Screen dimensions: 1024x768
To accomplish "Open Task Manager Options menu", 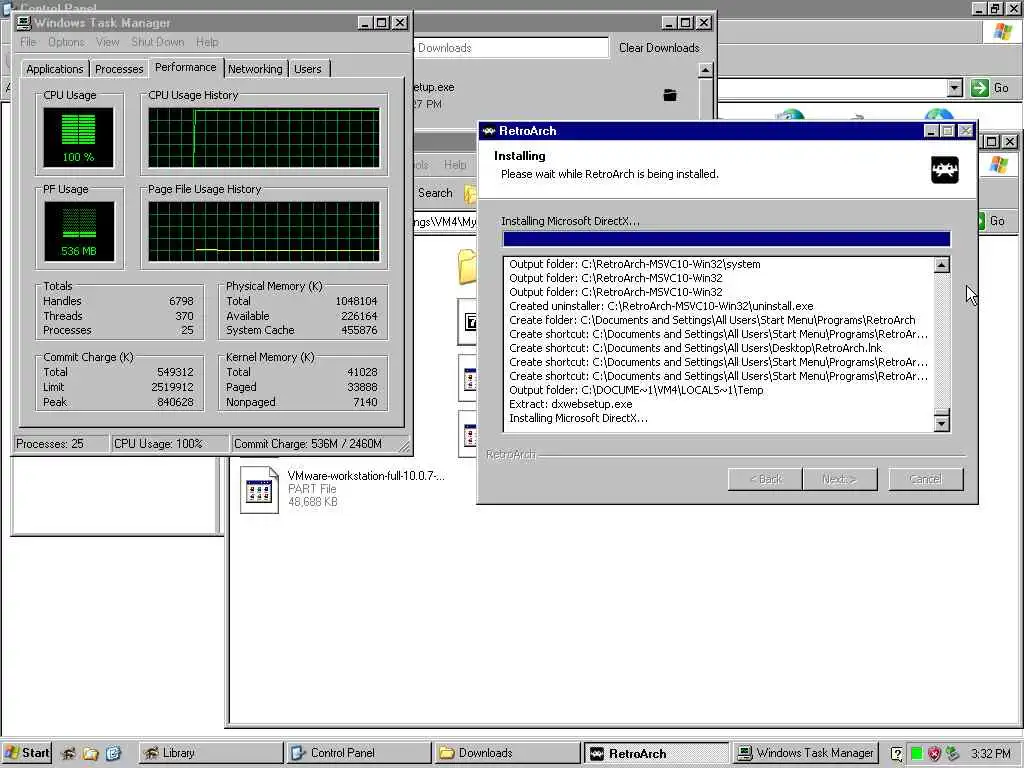I will coord(66,42).
